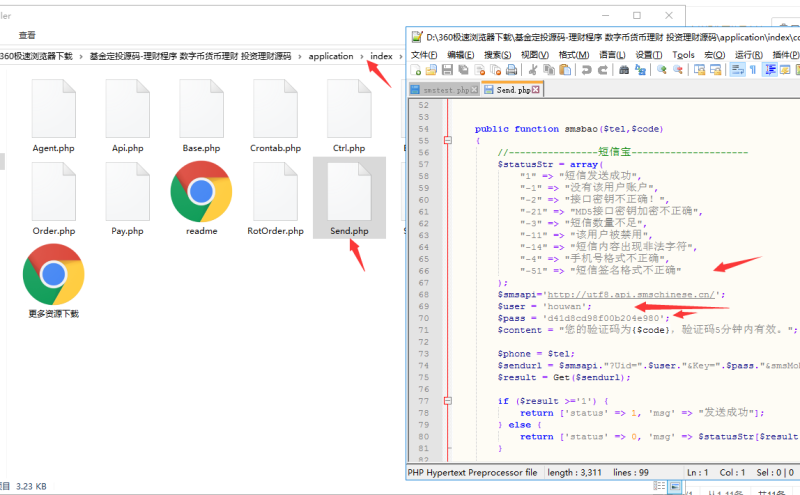Screen dimensions: 800x495
Task: Open the Replace toolbar icon
Action: coord(640,70)
